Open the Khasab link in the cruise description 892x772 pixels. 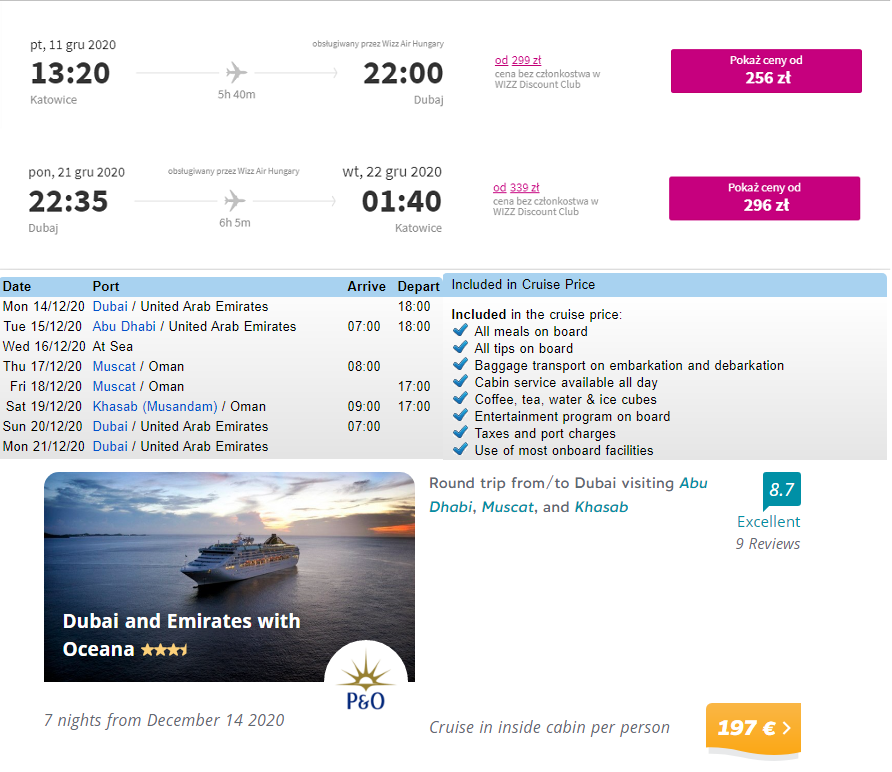pyautogui.click(x=601, y=507)
